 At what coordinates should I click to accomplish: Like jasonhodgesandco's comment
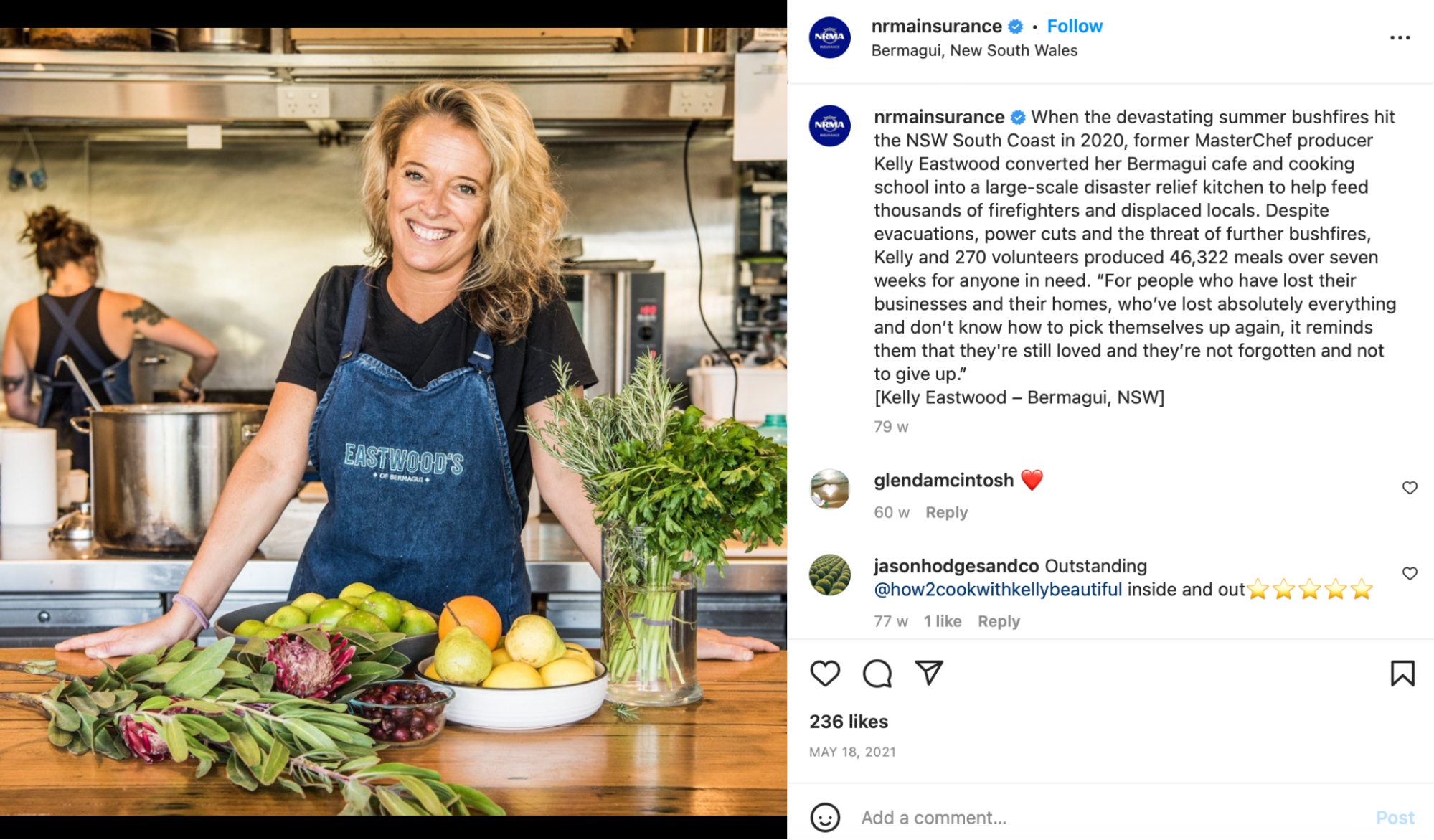click(1410, 573)
